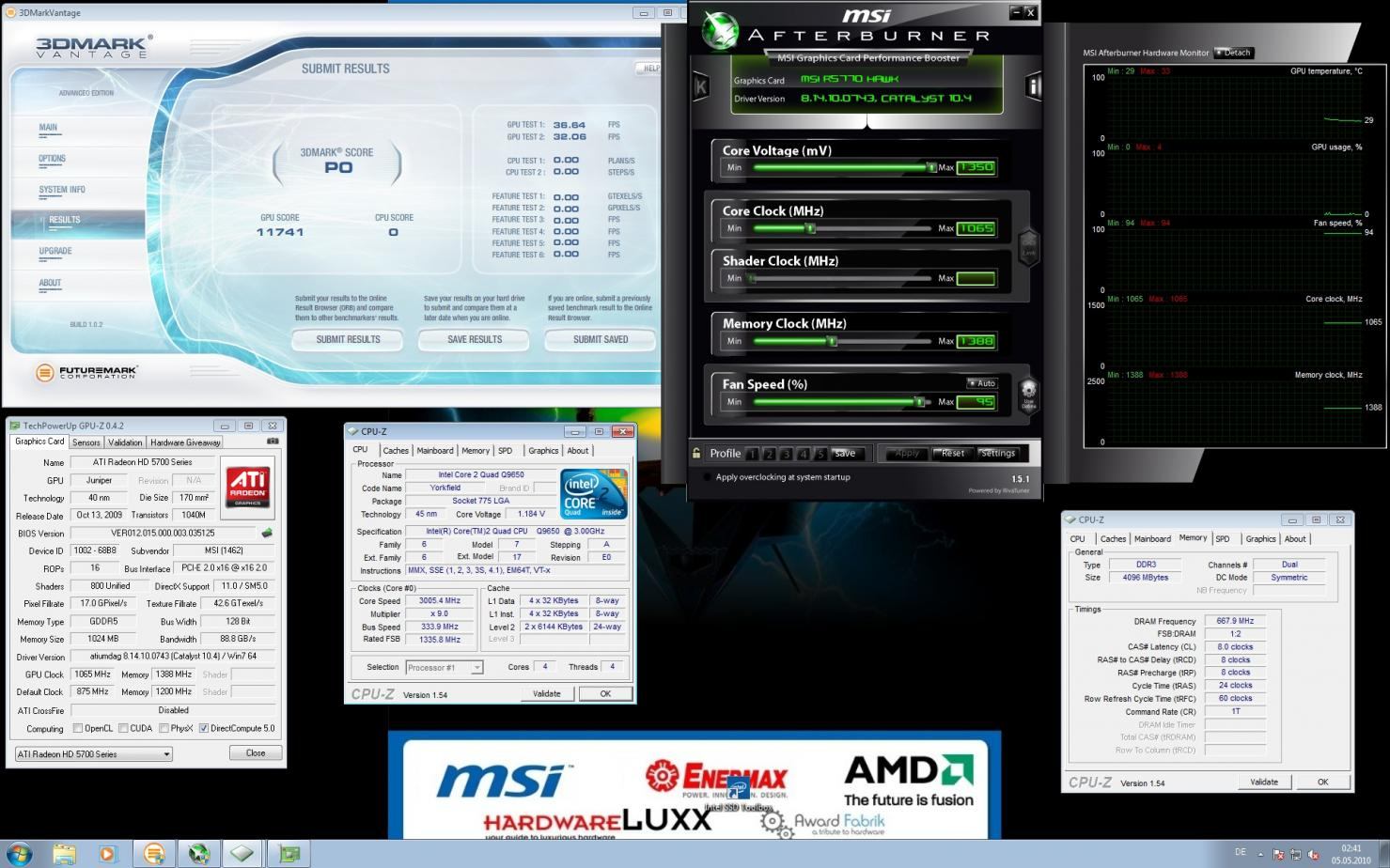This screenshot has height=868, width=1390.
Task: Click the Afterburner profile lock icon
Action: point(696,453)
